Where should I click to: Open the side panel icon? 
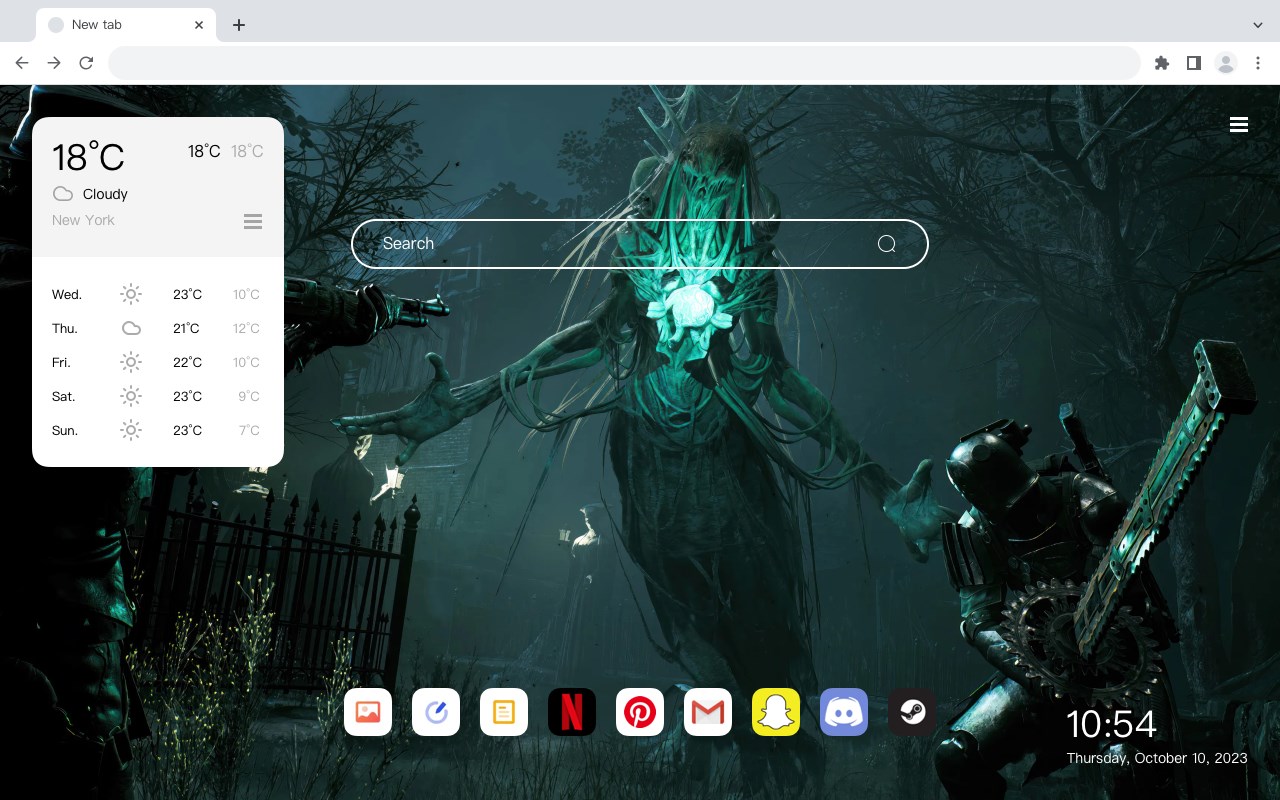1194,62
